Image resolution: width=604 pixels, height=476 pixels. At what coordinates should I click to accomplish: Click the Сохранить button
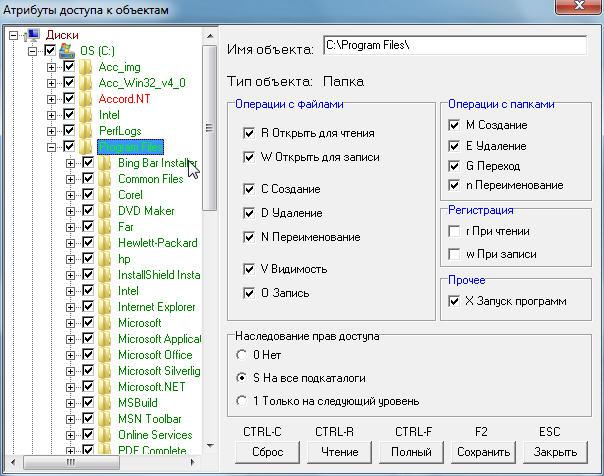click(x=483, y=452)
